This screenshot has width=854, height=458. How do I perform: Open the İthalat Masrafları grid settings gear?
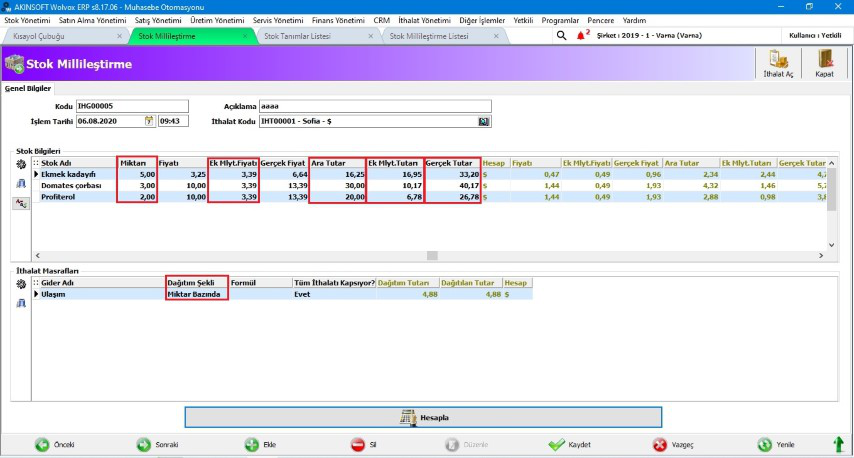pyautogui.click(x=21, y=284)
